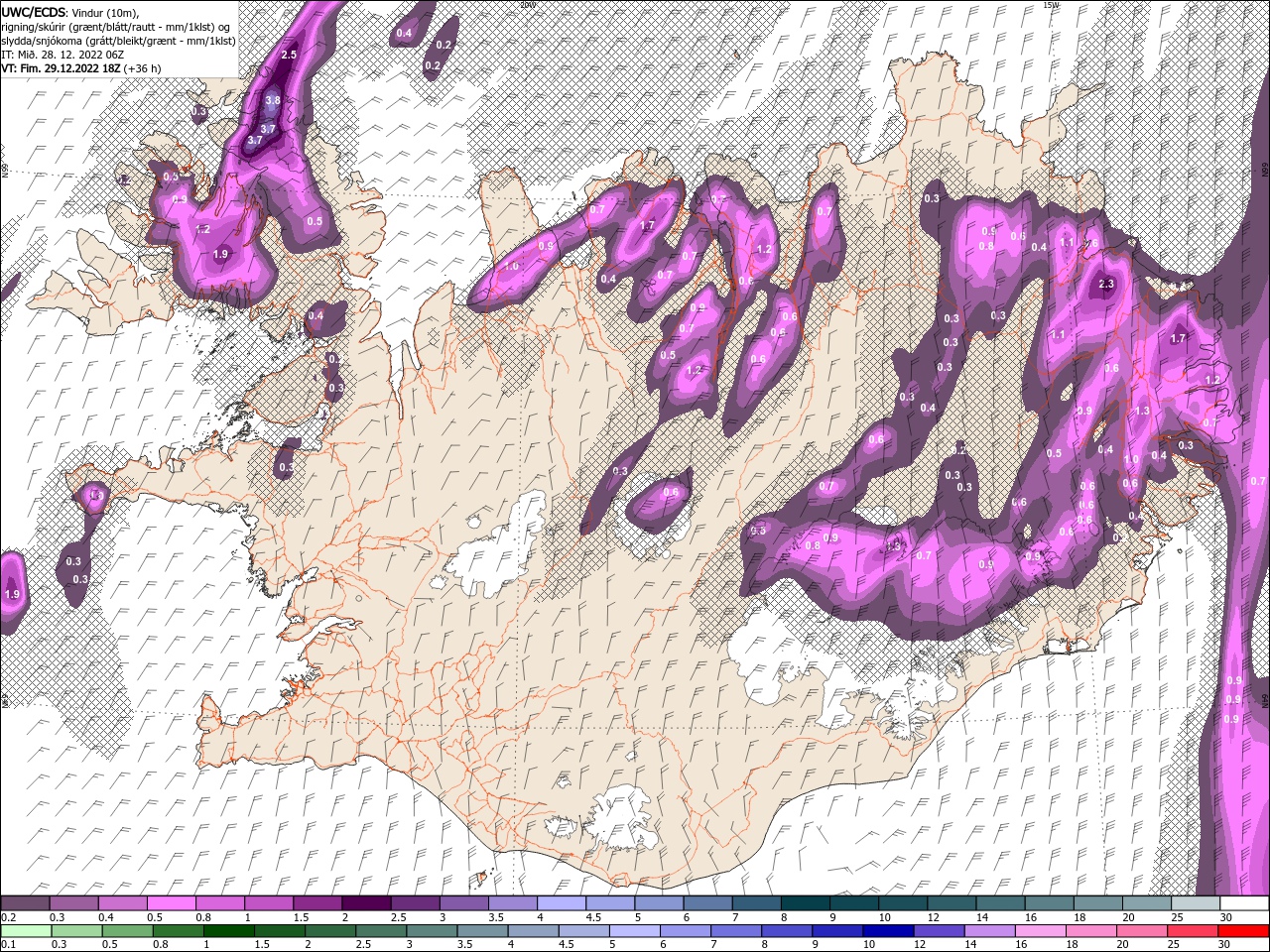Click the darkest purple swatch above top-row label 2

click(366, 903)
